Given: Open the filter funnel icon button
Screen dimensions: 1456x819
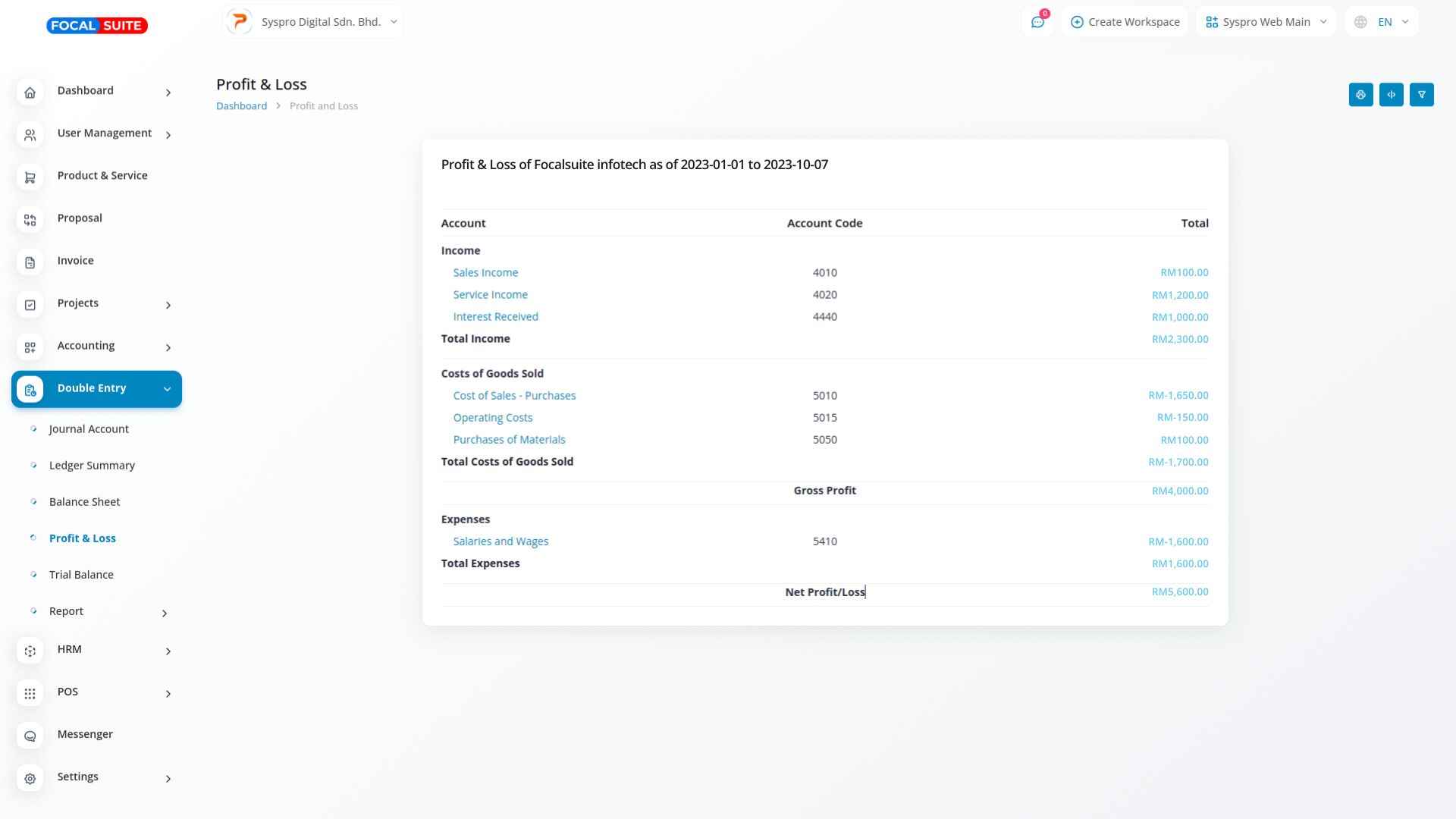Looking at the screenshot, I should point(1421,95).
